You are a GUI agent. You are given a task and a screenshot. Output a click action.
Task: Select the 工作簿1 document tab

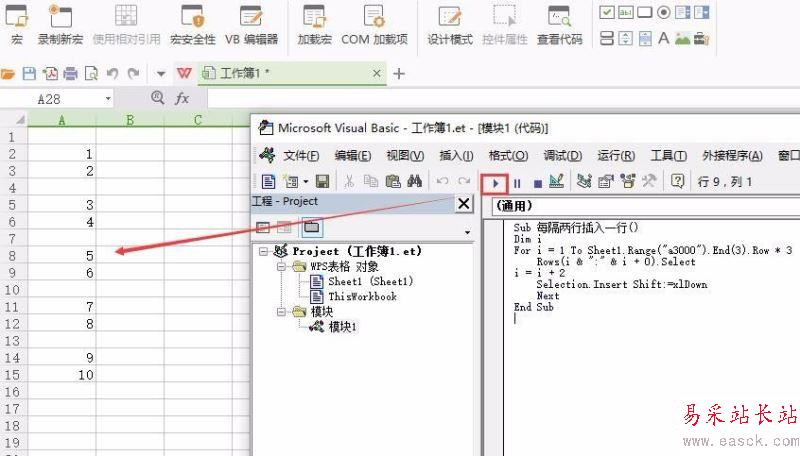292,74
